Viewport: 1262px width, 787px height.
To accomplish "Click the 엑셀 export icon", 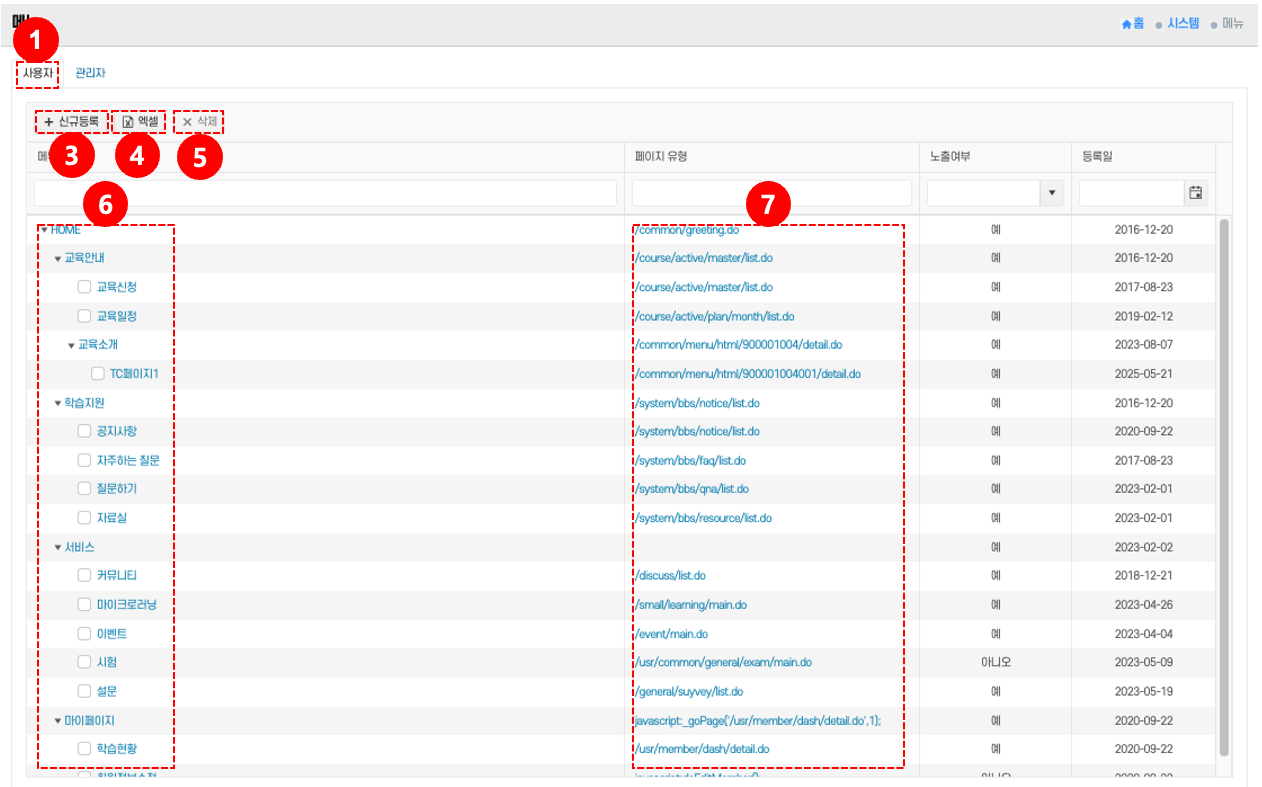I will (x=127, y=122).
